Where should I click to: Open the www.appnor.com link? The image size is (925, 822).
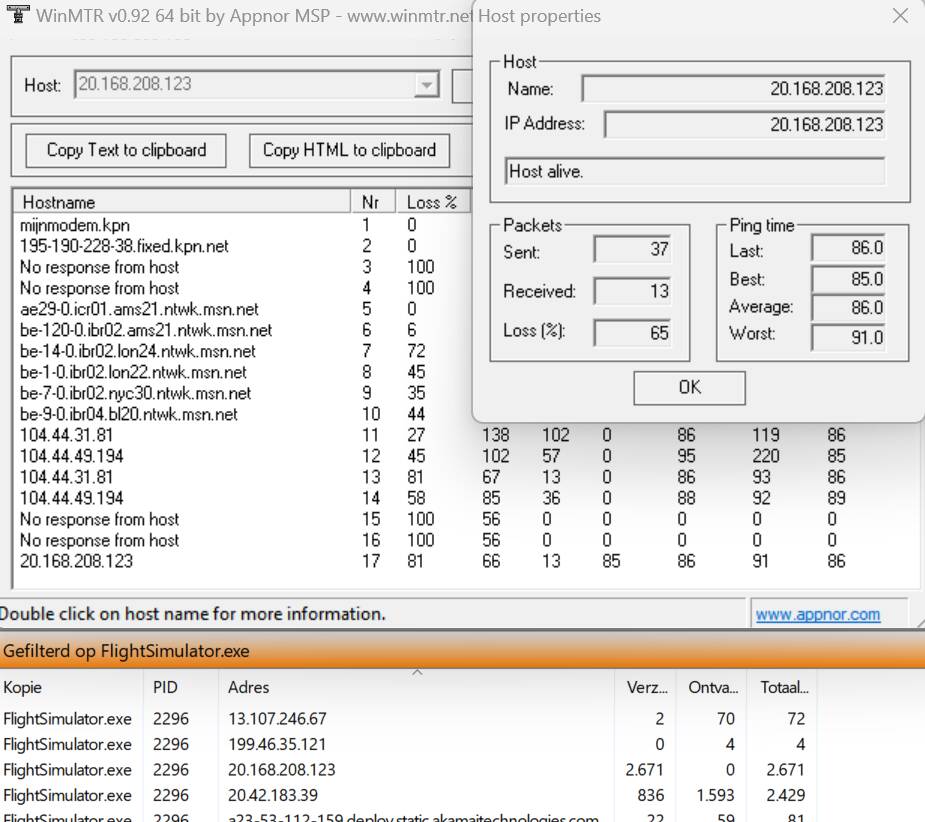coord(818,614)
